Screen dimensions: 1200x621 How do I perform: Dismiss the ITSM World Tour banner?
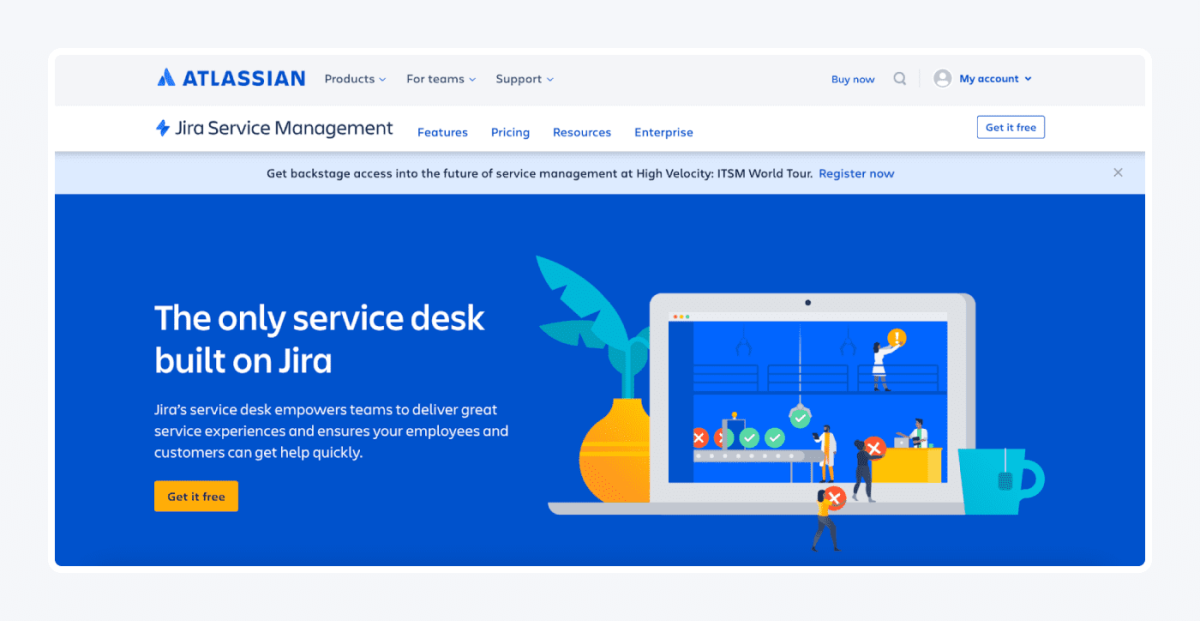1117,172
